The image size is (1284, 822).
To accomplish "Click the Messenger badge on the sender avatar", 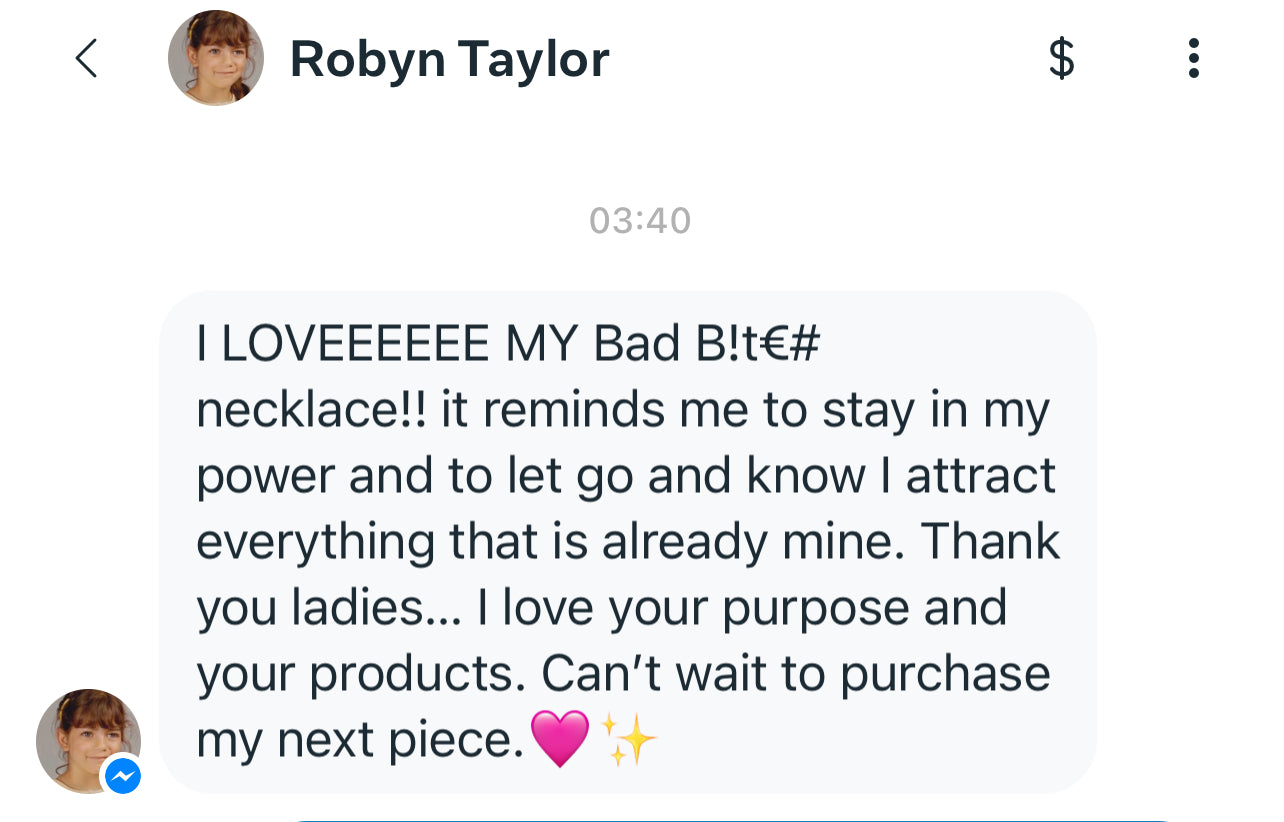I will pyautogui.click(x=123, y=775).
